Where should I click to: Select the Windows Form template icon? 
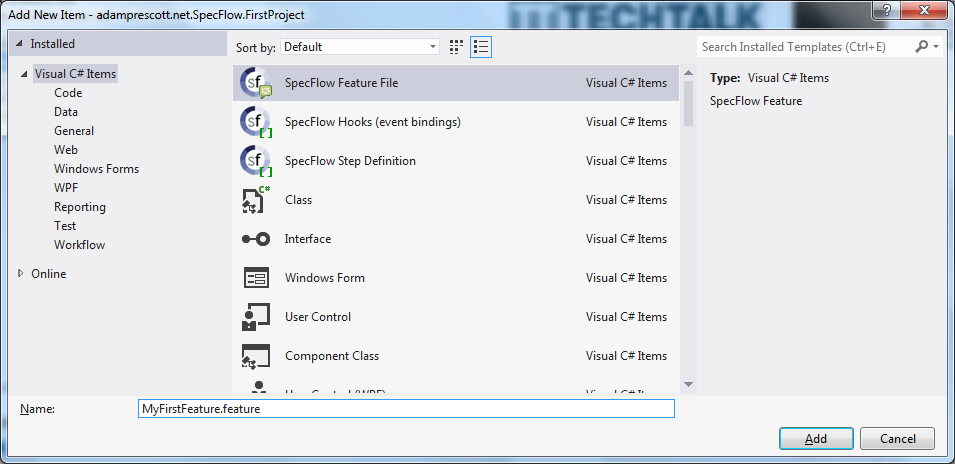[x=256, y=278]
